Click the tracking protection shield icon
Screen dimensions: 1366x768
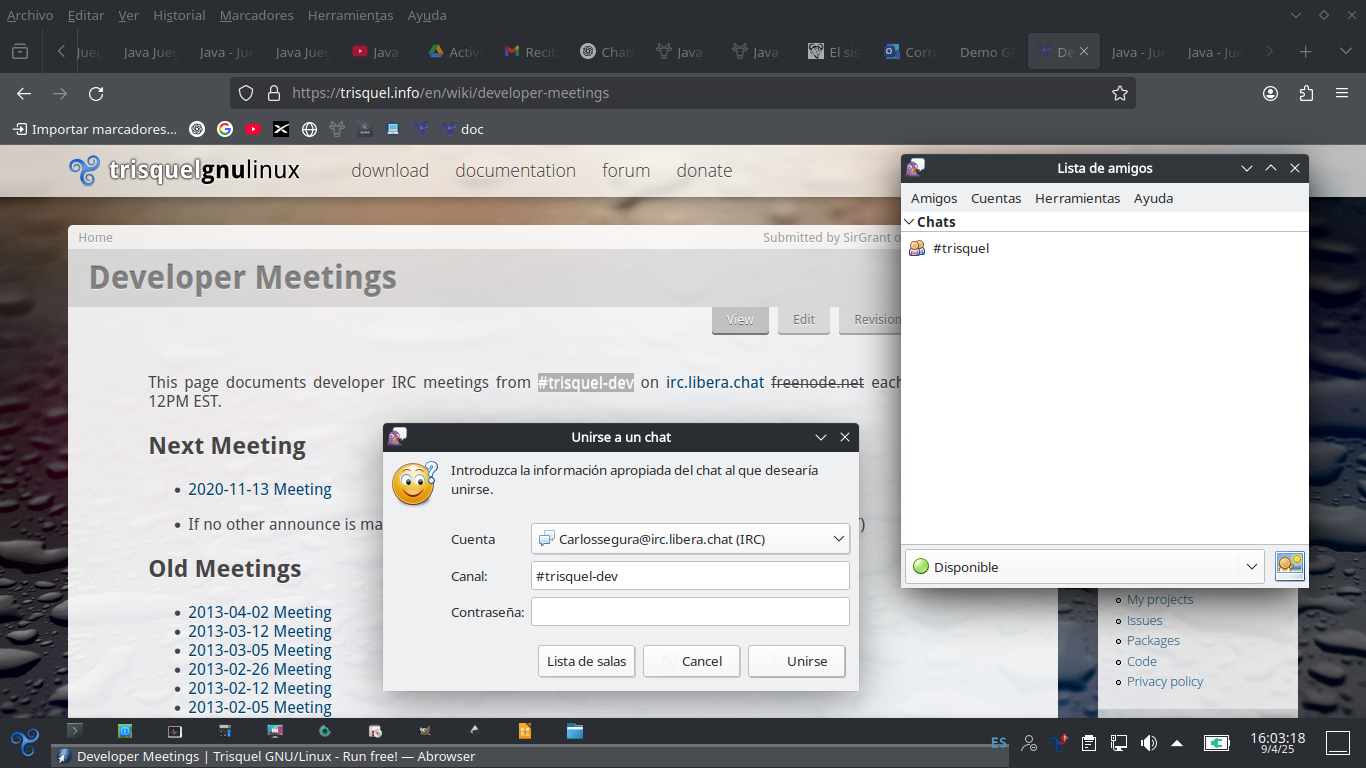(246, 93)
